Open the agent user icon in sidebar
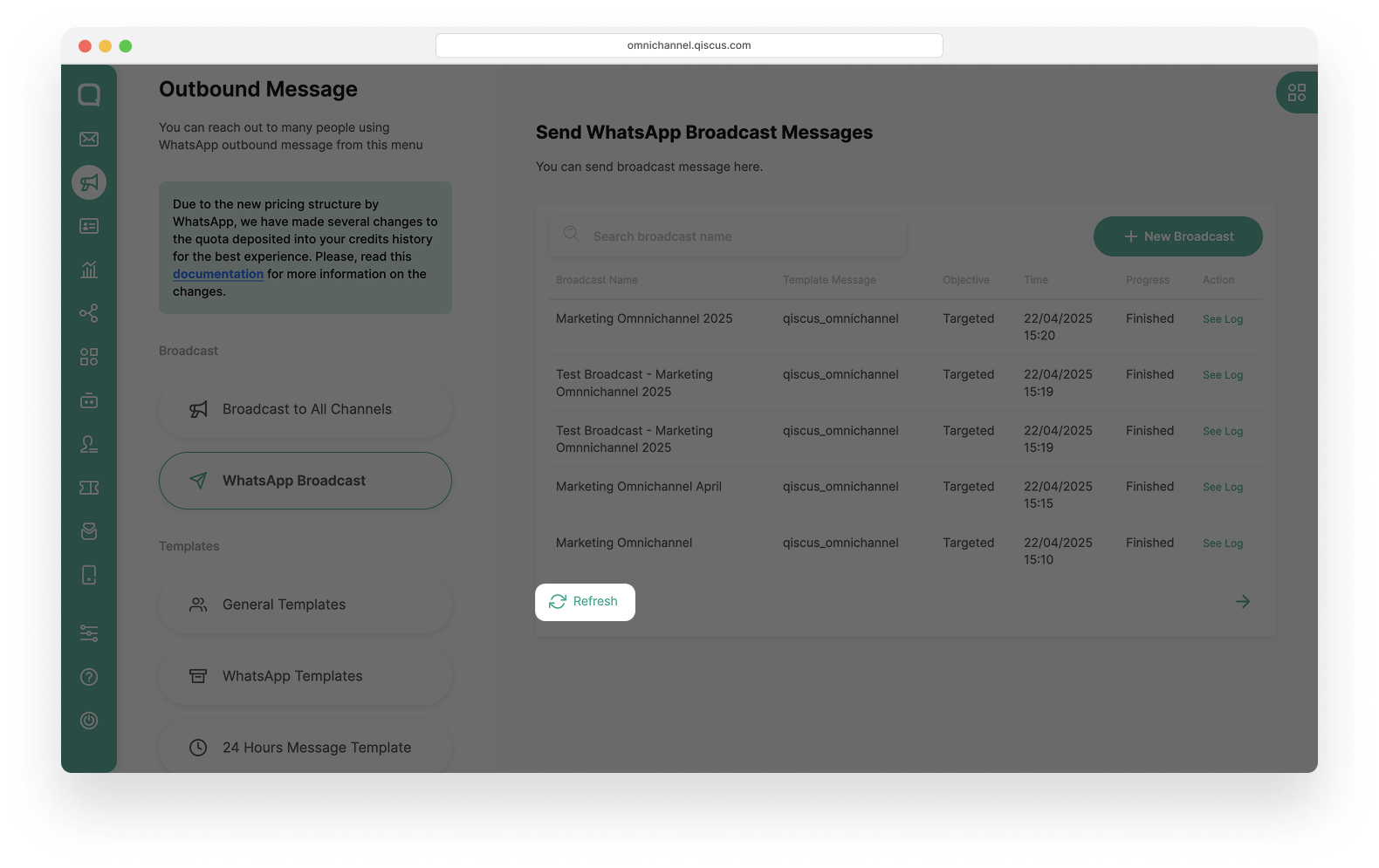The height and width of the screenshot is (868, 1379). click(89, 444)
